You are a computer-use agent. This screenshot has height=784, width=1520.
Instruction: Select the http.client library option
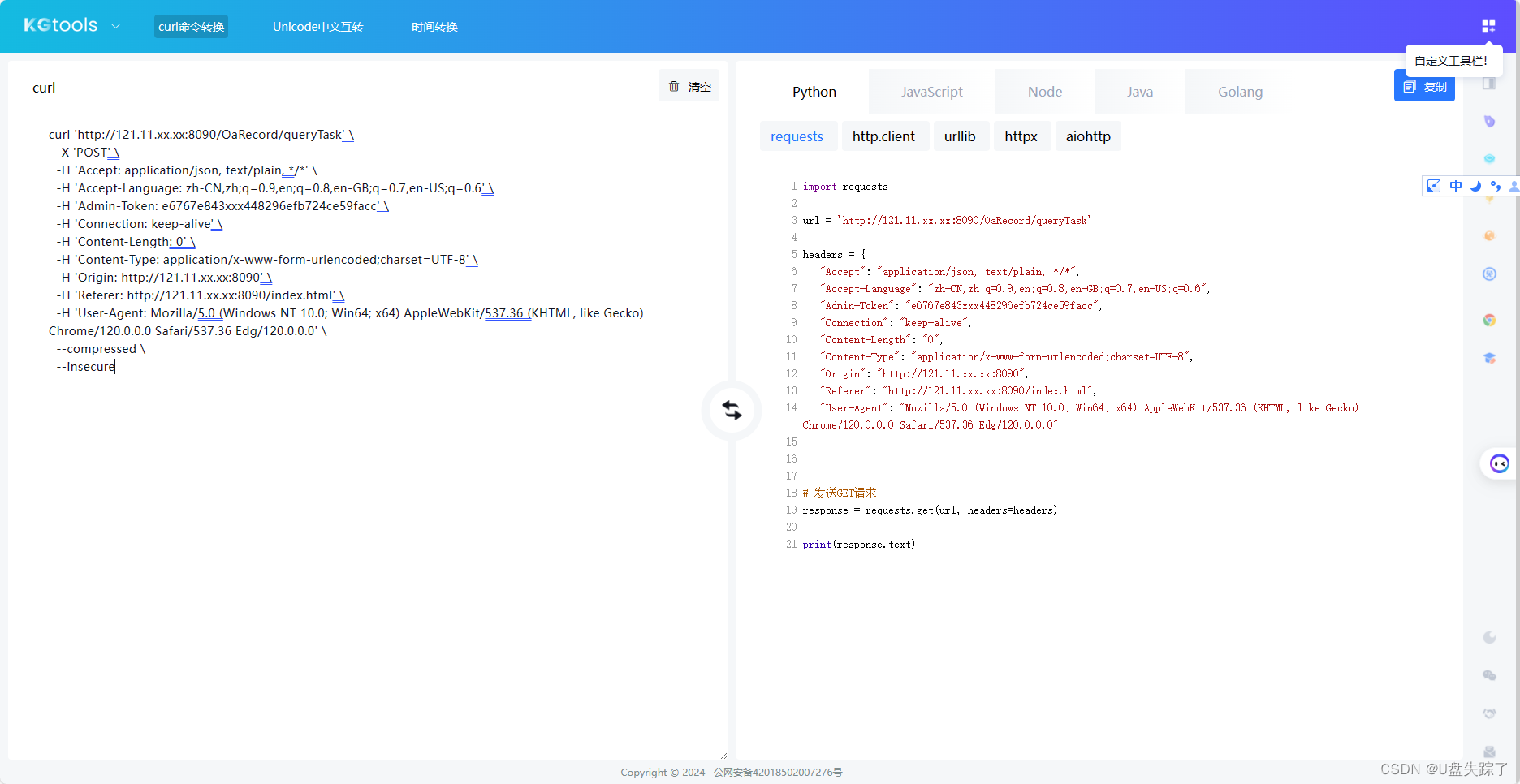883,136
